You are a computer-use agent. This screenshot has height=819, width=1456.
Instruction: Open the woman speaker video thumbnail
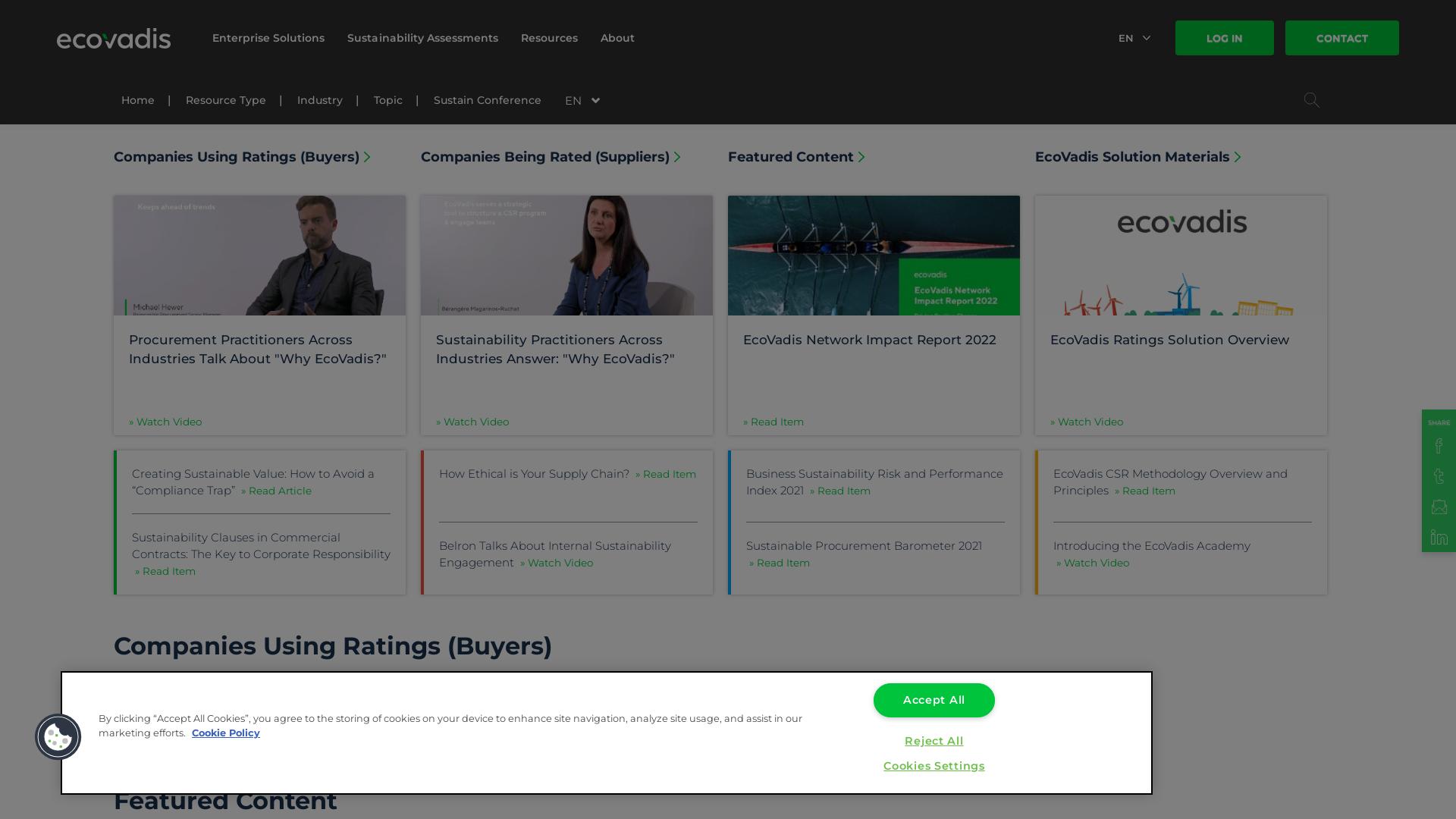[566, 256]
